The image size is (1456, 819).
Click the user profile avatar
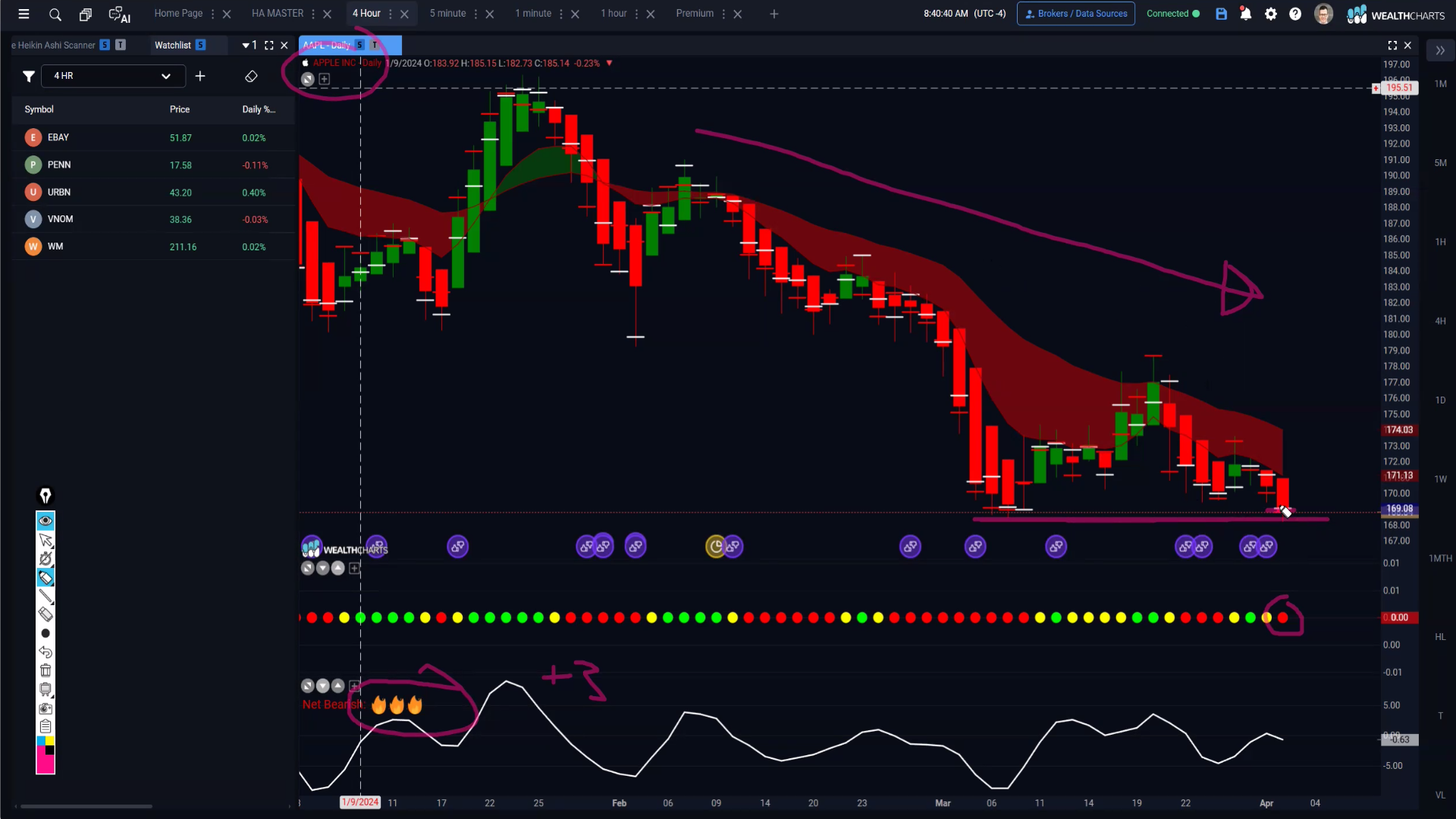1323,14
